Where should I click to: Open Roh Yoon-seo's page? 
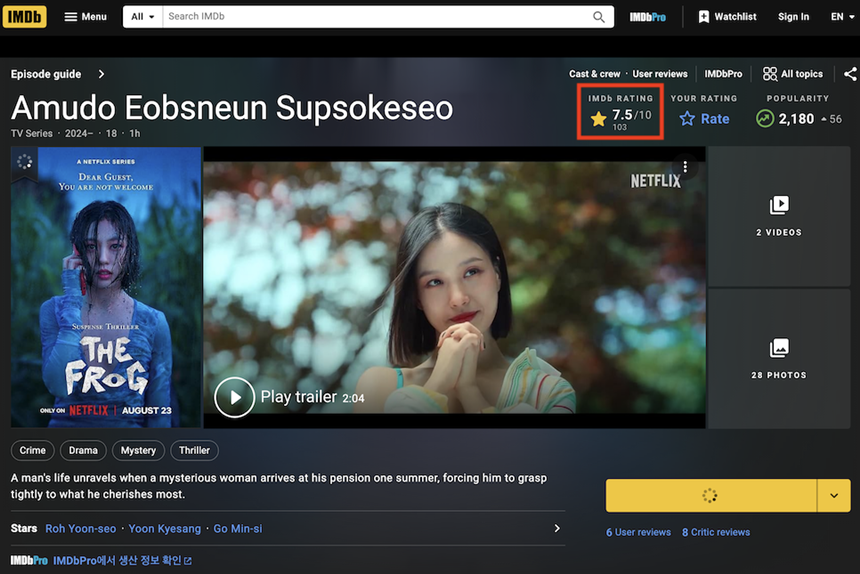81,528
